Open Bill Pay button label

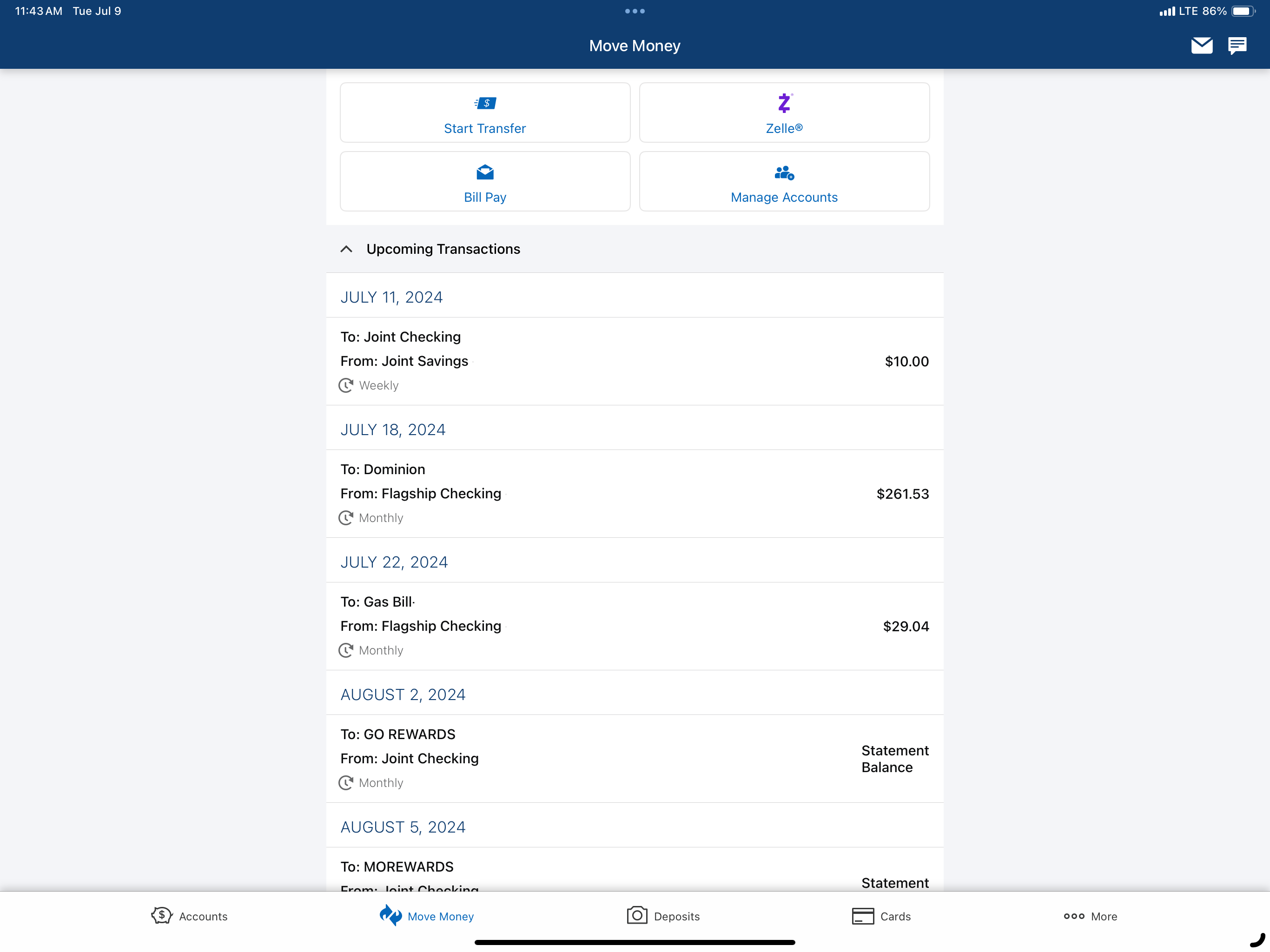(x=485, y=198)
